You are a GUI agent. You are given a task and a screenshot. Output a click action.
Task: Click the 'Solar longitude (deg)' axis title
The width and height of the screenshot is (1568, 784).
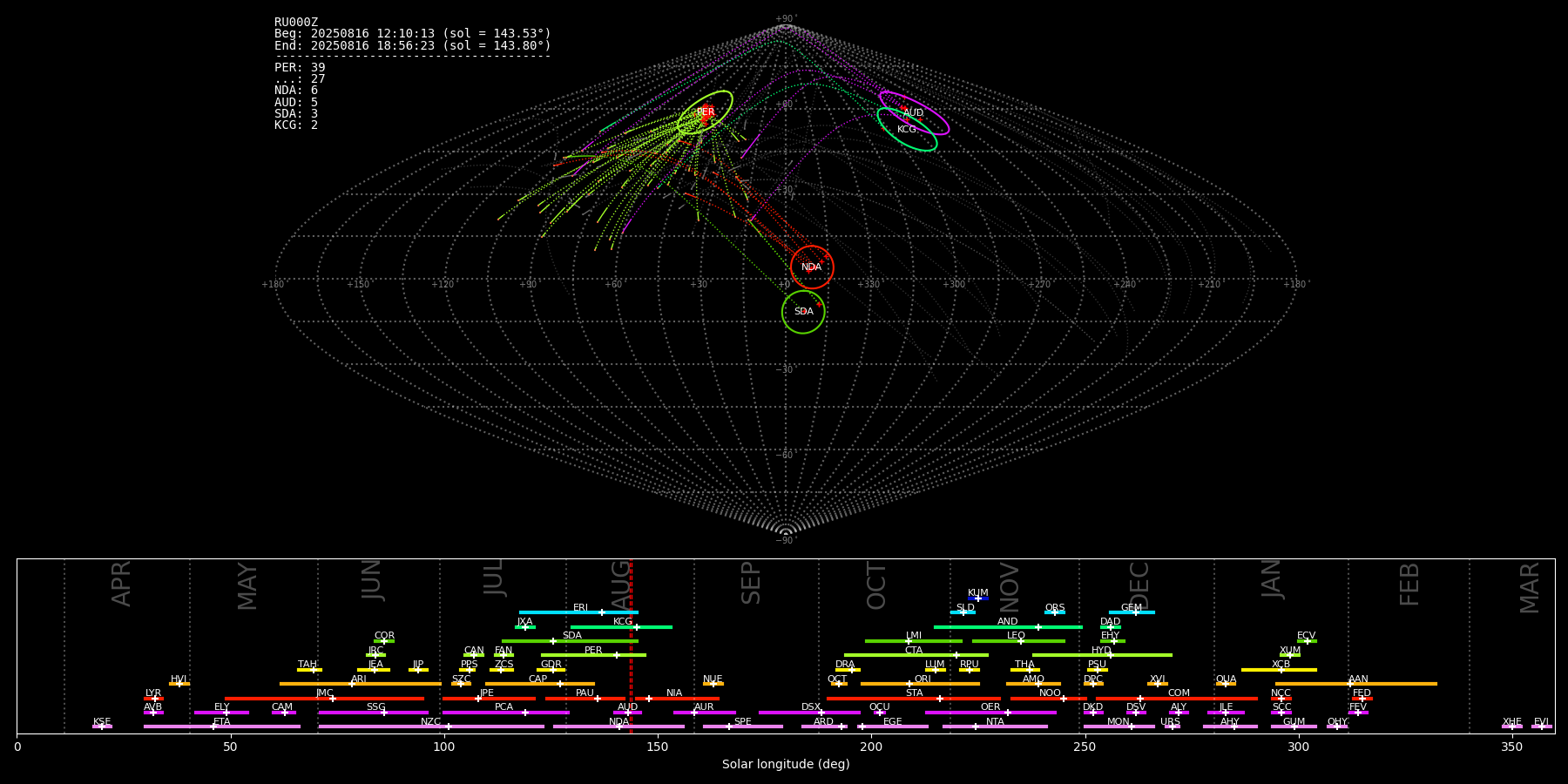pyautogui.click(x=786, y=765)
